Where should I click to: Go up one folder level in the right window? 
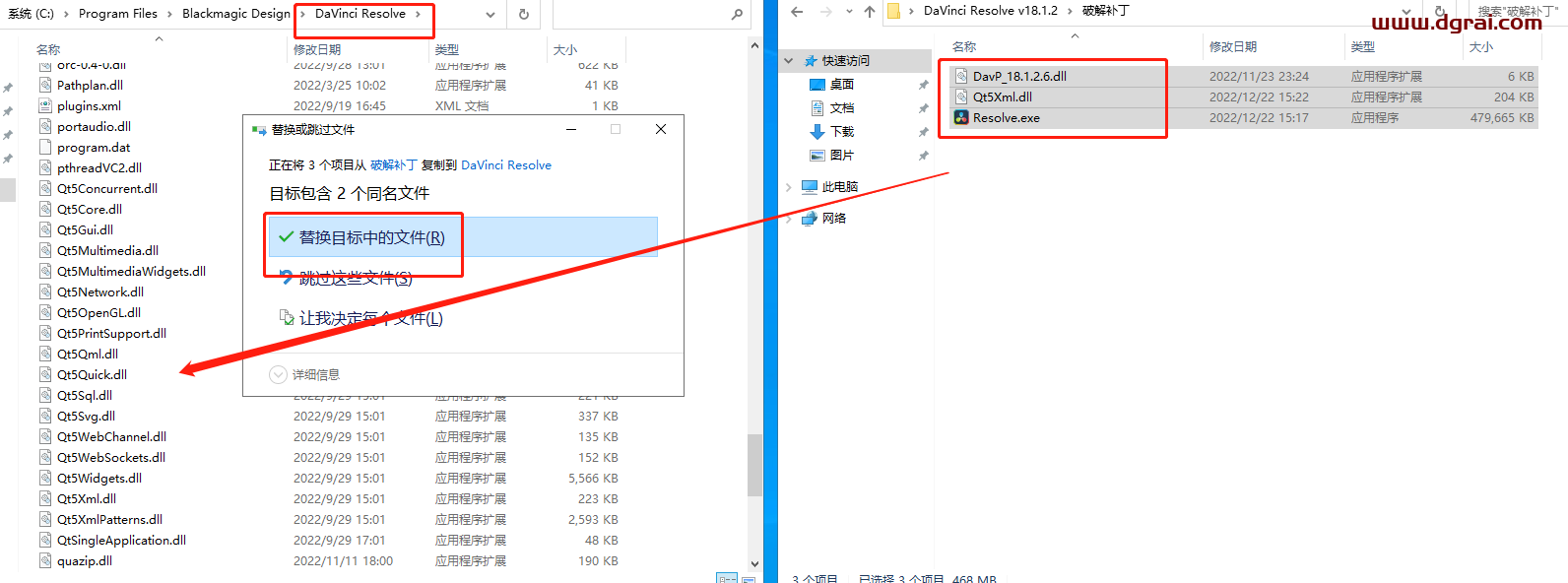point(869,12)
